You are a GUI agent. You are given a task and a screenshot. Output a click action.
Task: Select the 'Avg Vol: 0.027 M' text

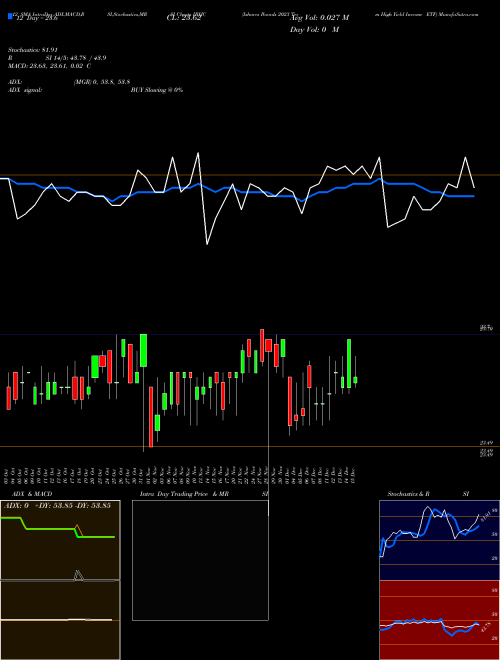(x=320, y=18)
